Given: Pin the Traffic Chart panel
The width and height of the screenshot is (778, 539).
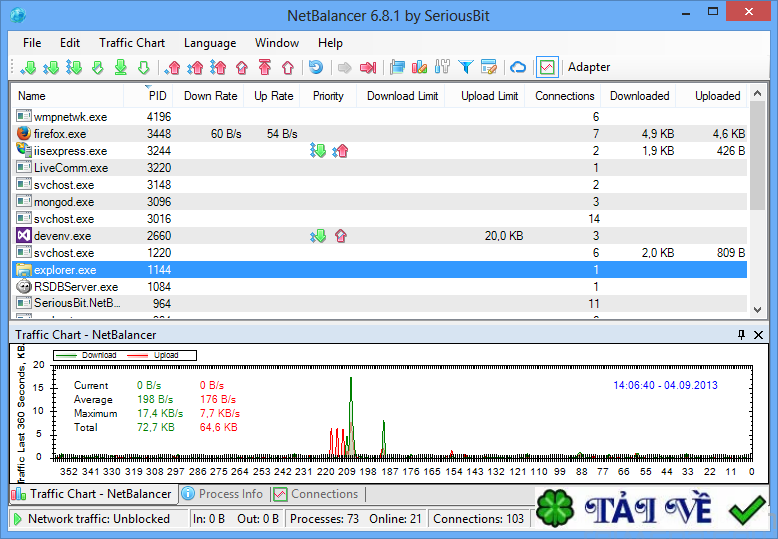Looking at the screenshot, I should (741, 335).
